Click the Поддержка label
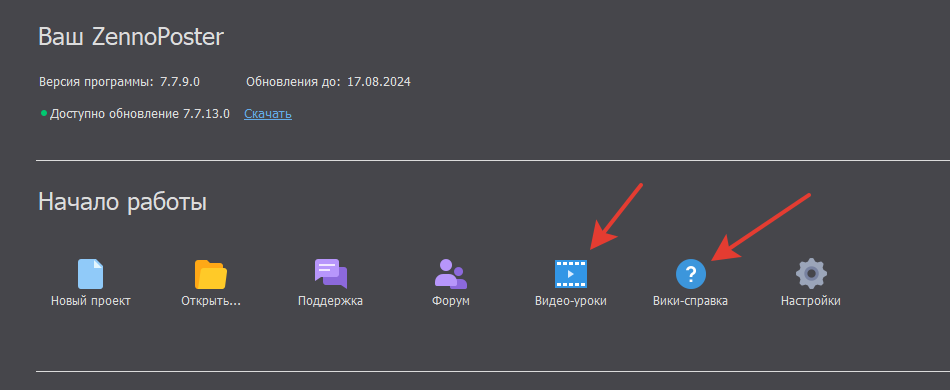The width and height of the screenshot is (950, 390). pos(330,301)
